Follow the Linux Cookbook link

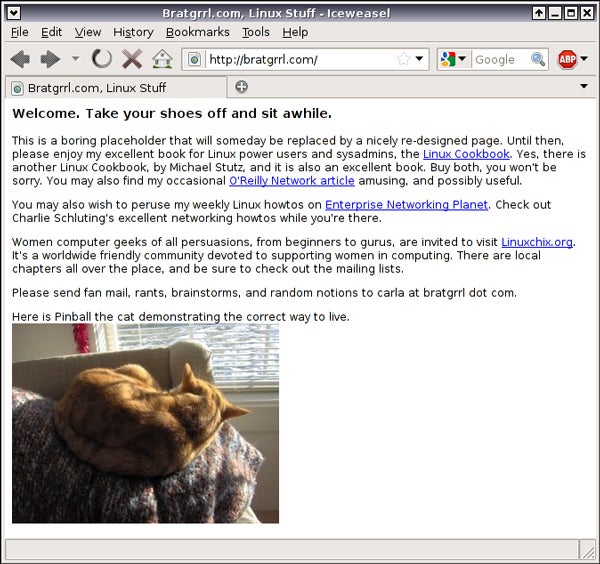(x=466, y=154)
